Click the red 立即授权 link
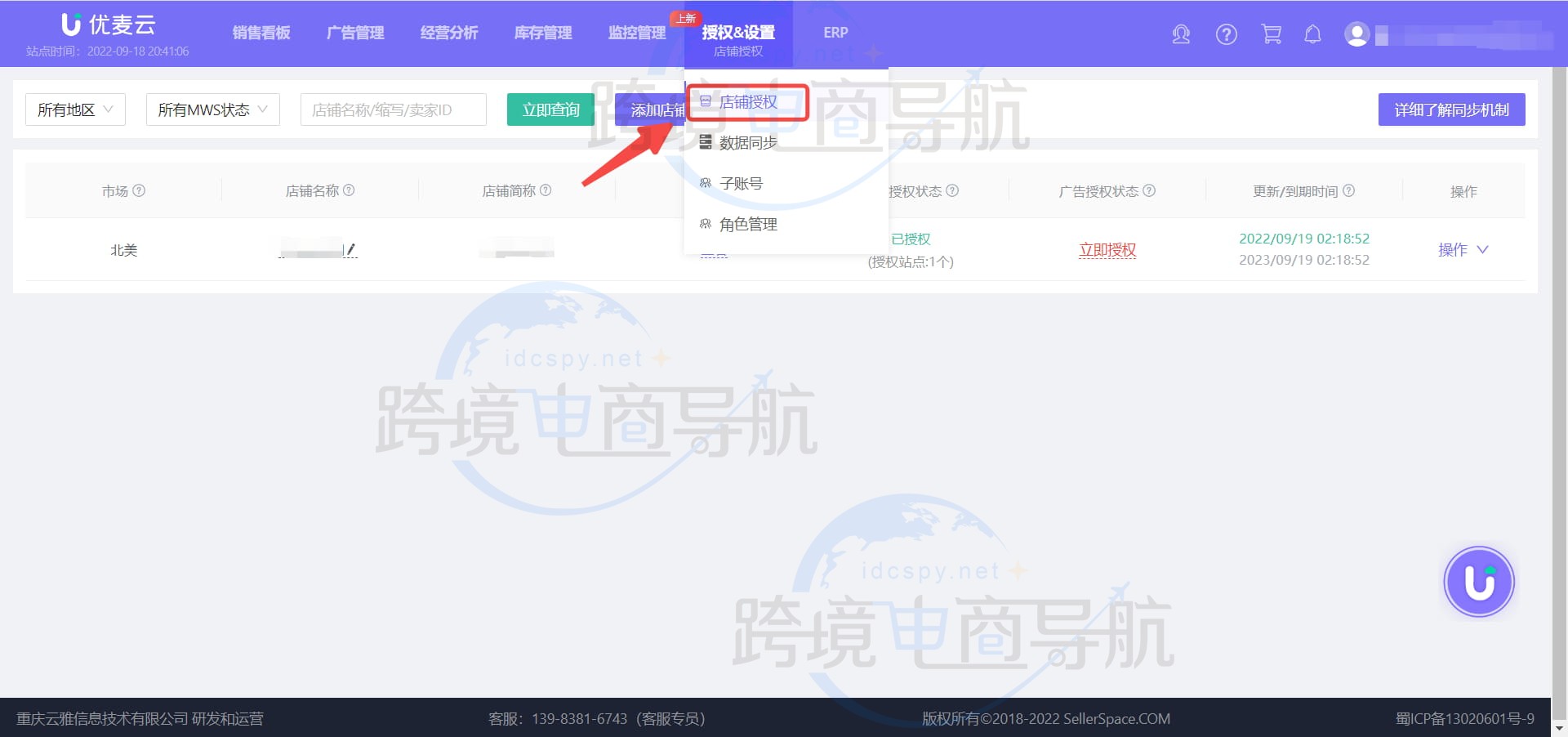Image resolution: width=1568 pixels, height=737 pixels. 1107,250
